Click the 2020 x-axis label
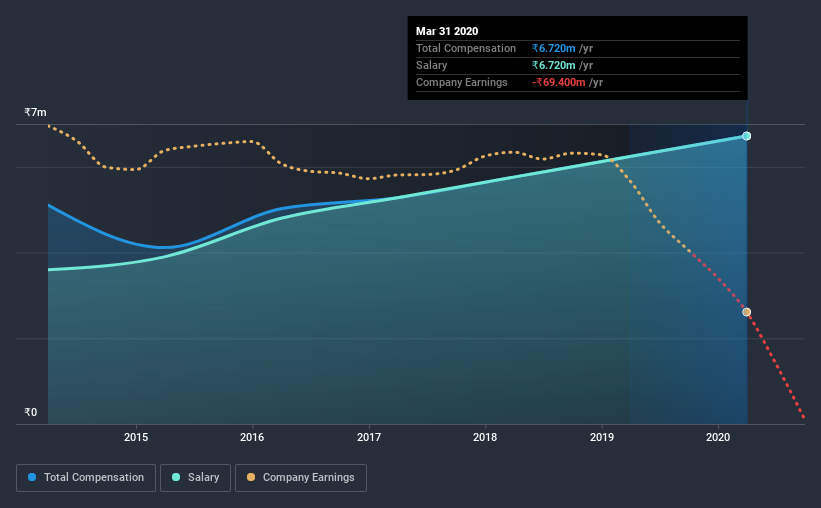 (718, 437)
